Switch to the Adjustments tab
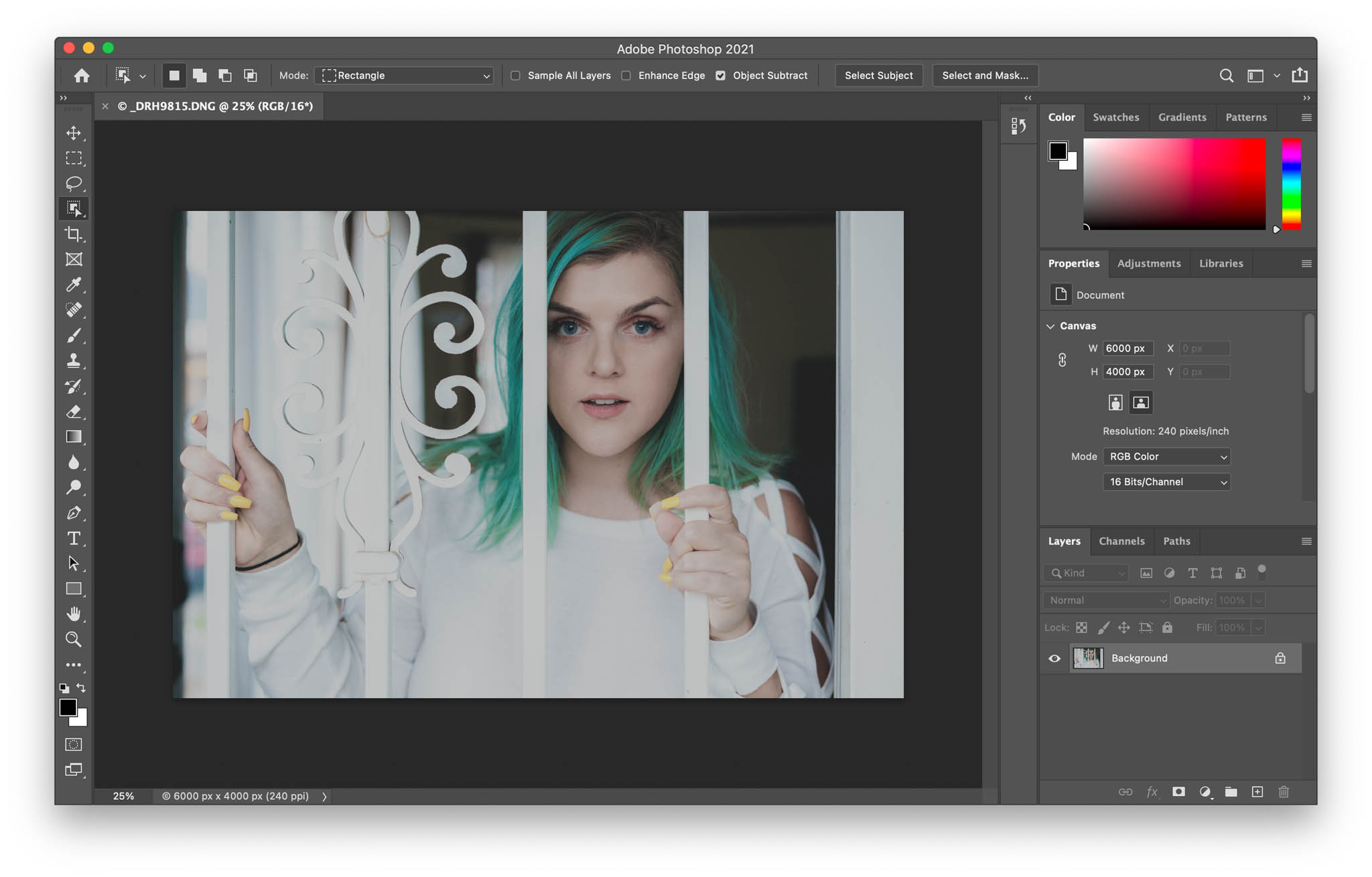 [1148, 263]
